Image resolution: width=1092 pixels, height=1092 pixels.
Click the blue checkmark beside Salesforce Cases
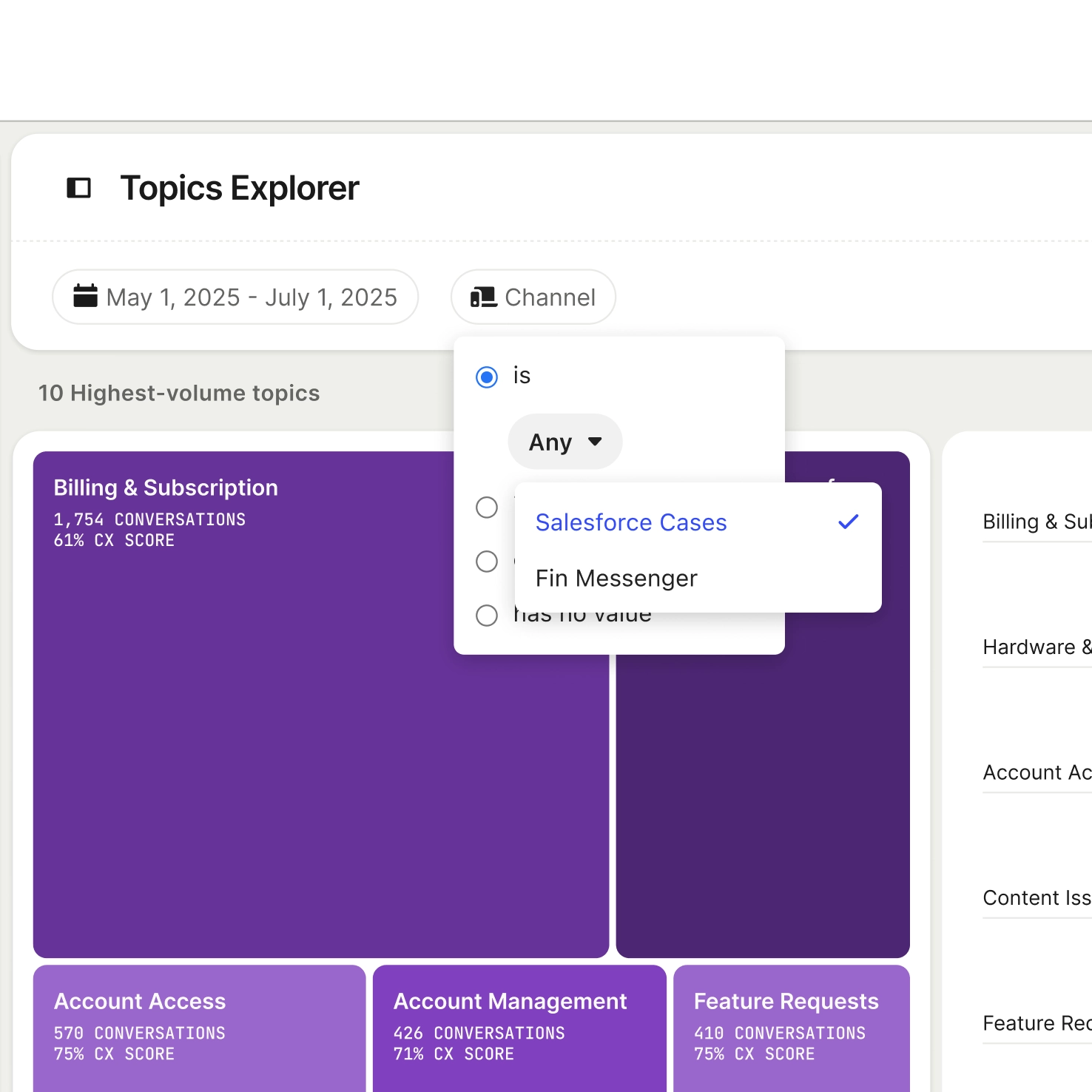(848, 522)
